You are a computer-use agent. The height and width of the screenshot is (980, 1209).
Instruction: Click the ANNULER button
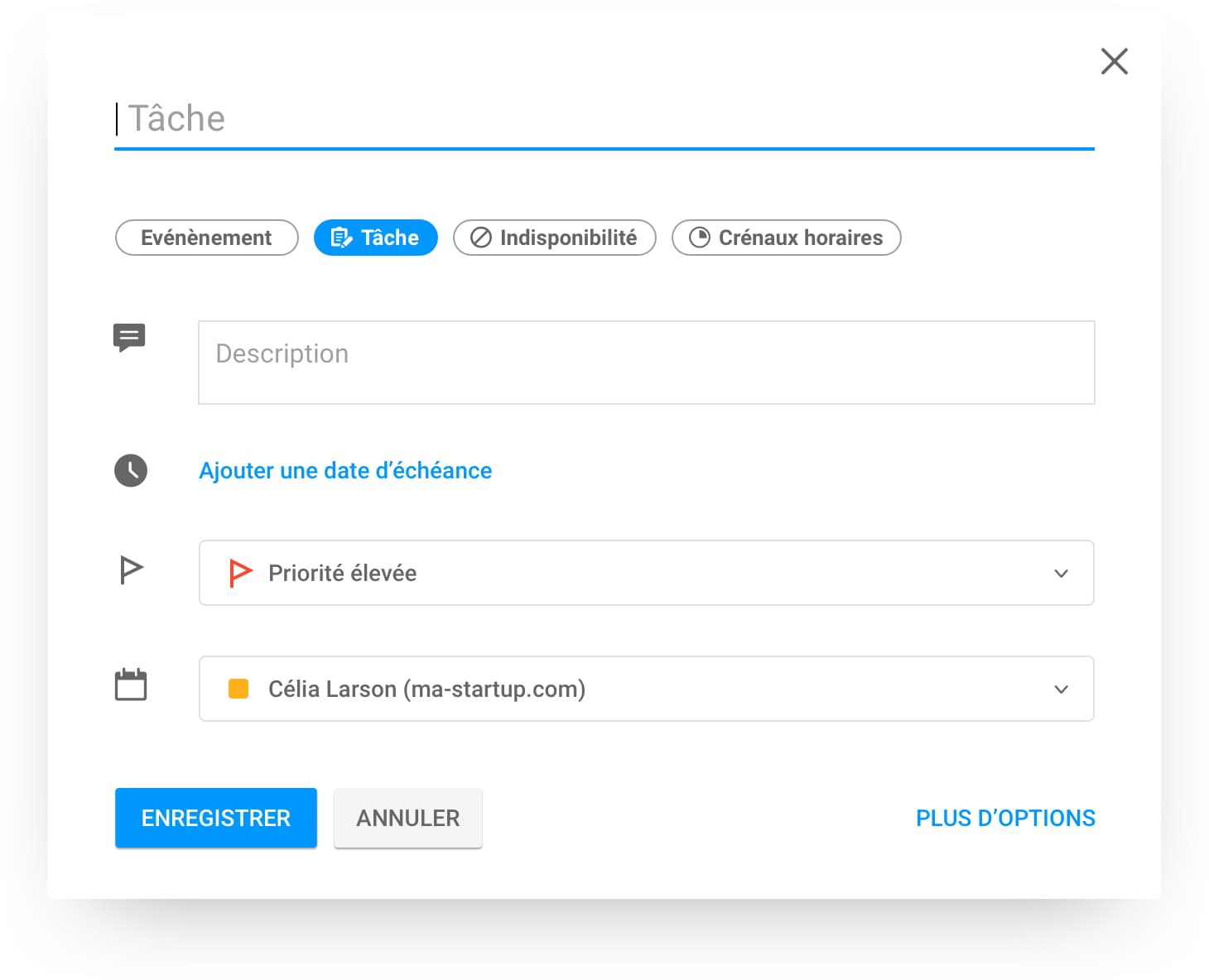408,818
